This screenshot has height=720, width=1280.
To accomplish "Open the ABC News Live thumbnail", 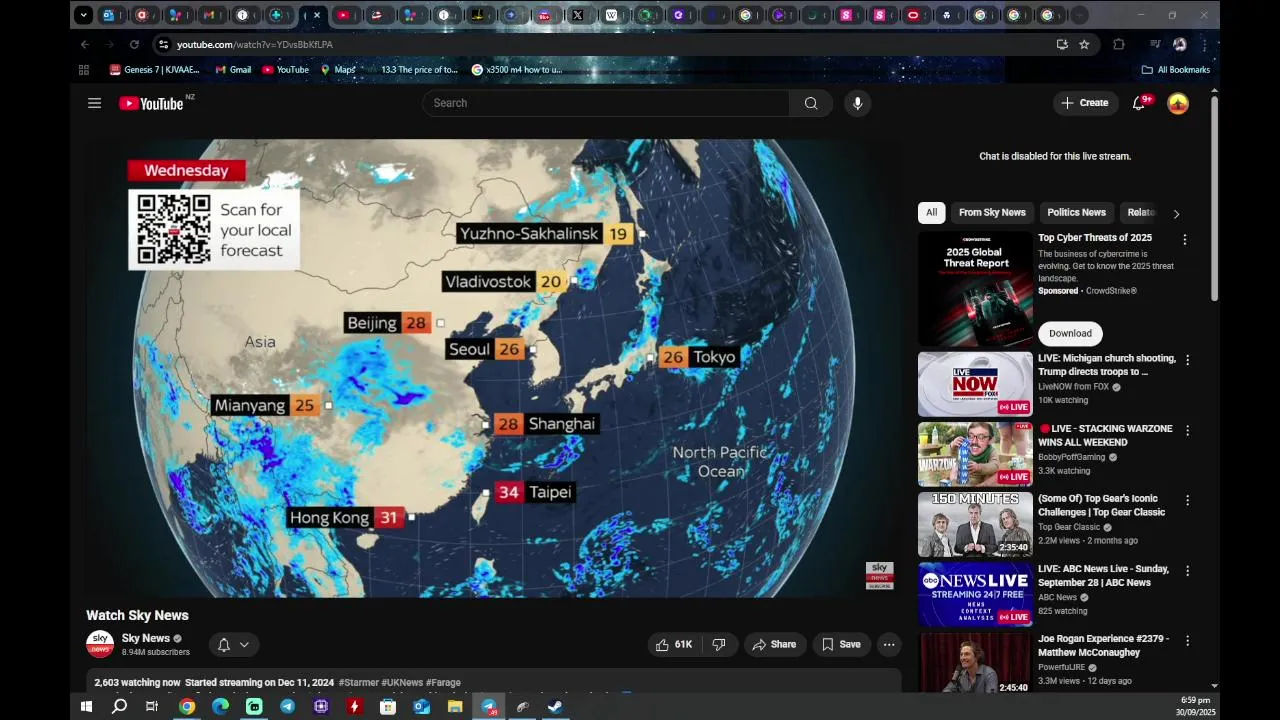I will click(x=975, y=594).
